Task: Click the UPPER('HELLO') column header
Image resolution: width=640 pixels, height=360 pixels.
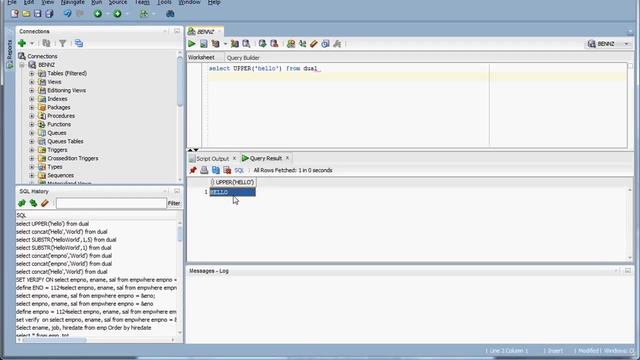Action: click(x=233, y=182)
